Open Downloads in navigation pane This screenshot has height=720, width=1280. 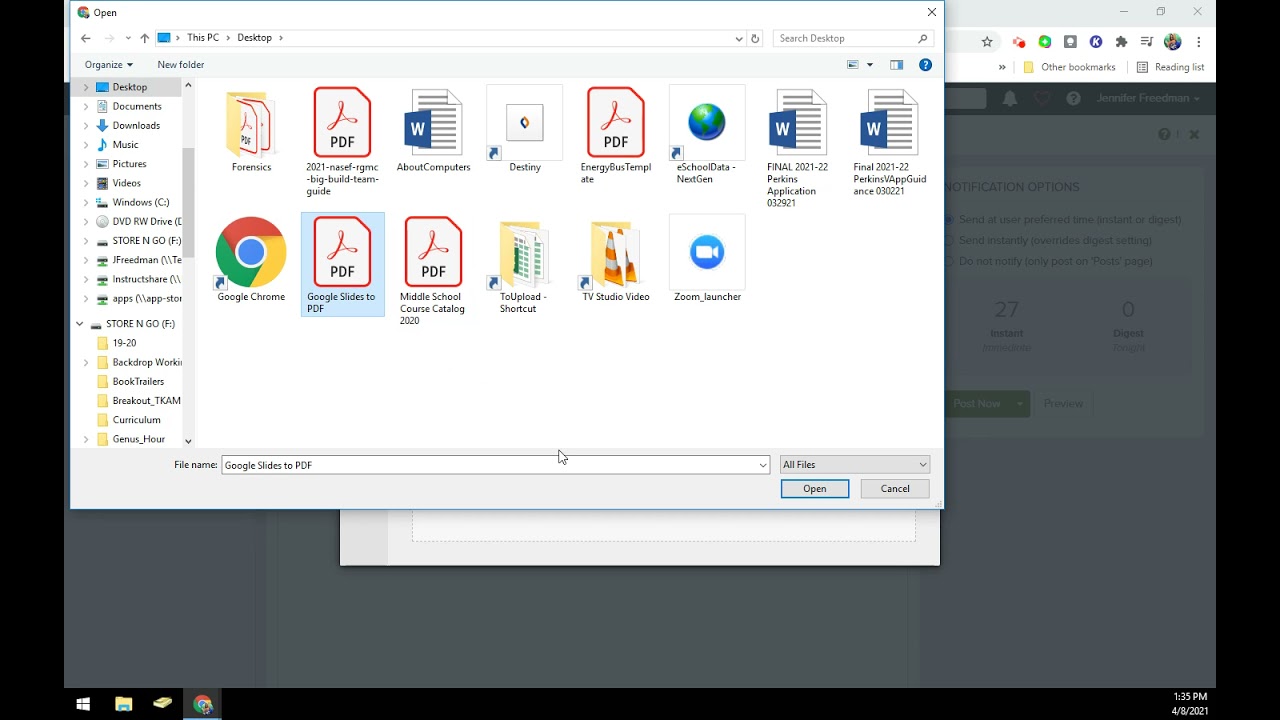[x=136, y=126]
